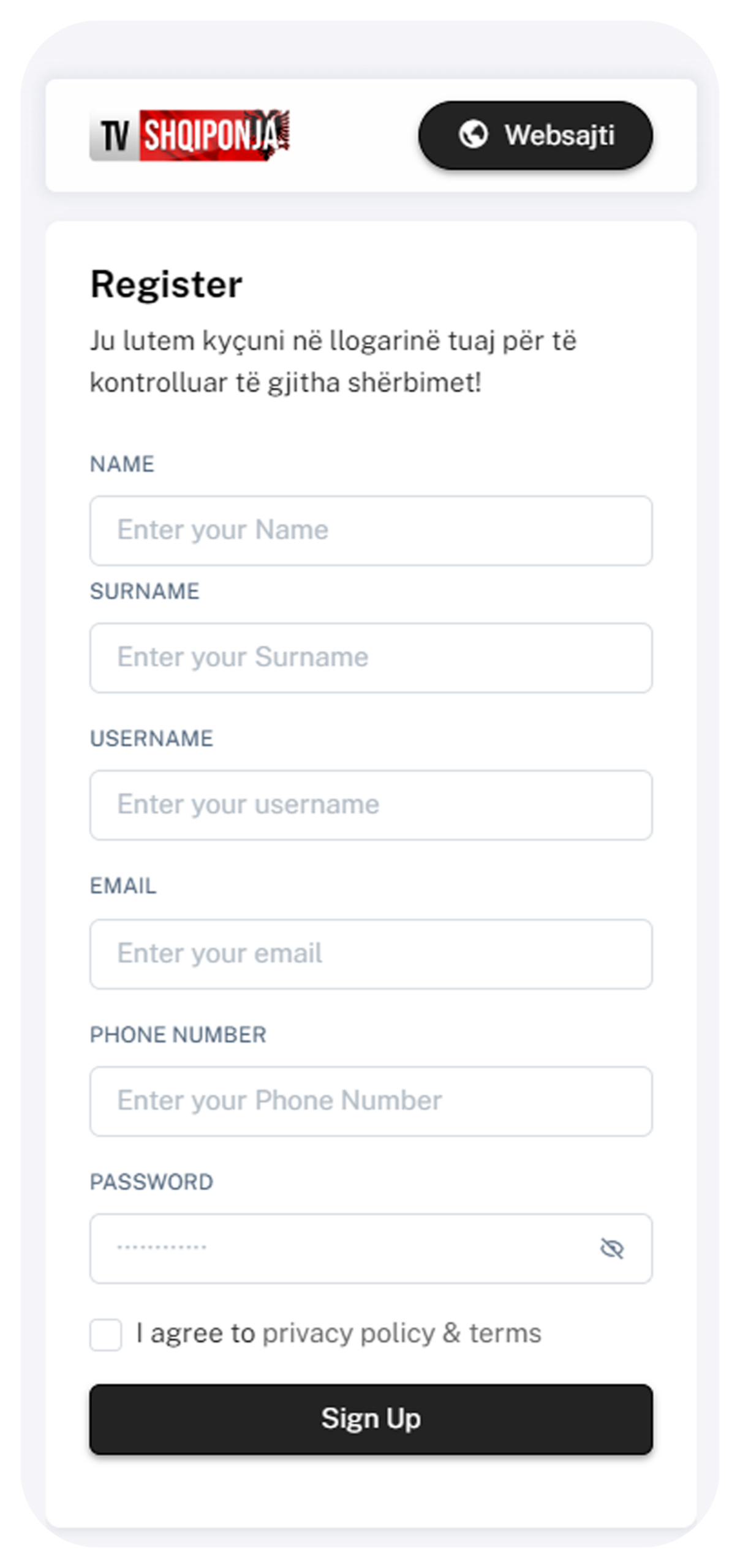Click into the Enter your username field
Screen dimensions: 740x1568
(x=371, y=805)
